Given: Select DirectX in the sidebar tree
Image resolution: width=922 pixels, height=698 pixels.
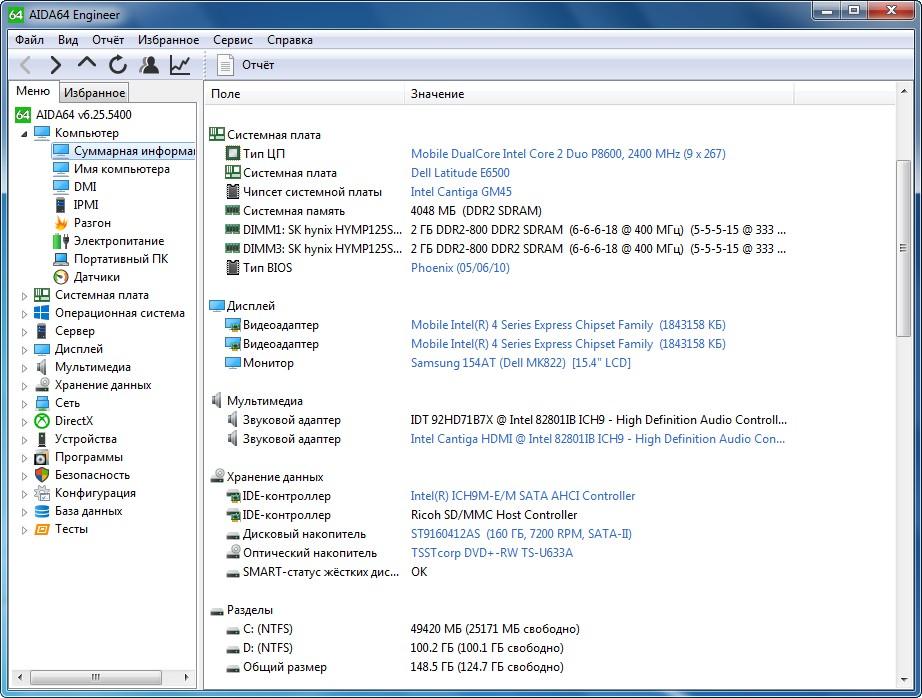Looking at the screenshot, I should tap(73, 421).
